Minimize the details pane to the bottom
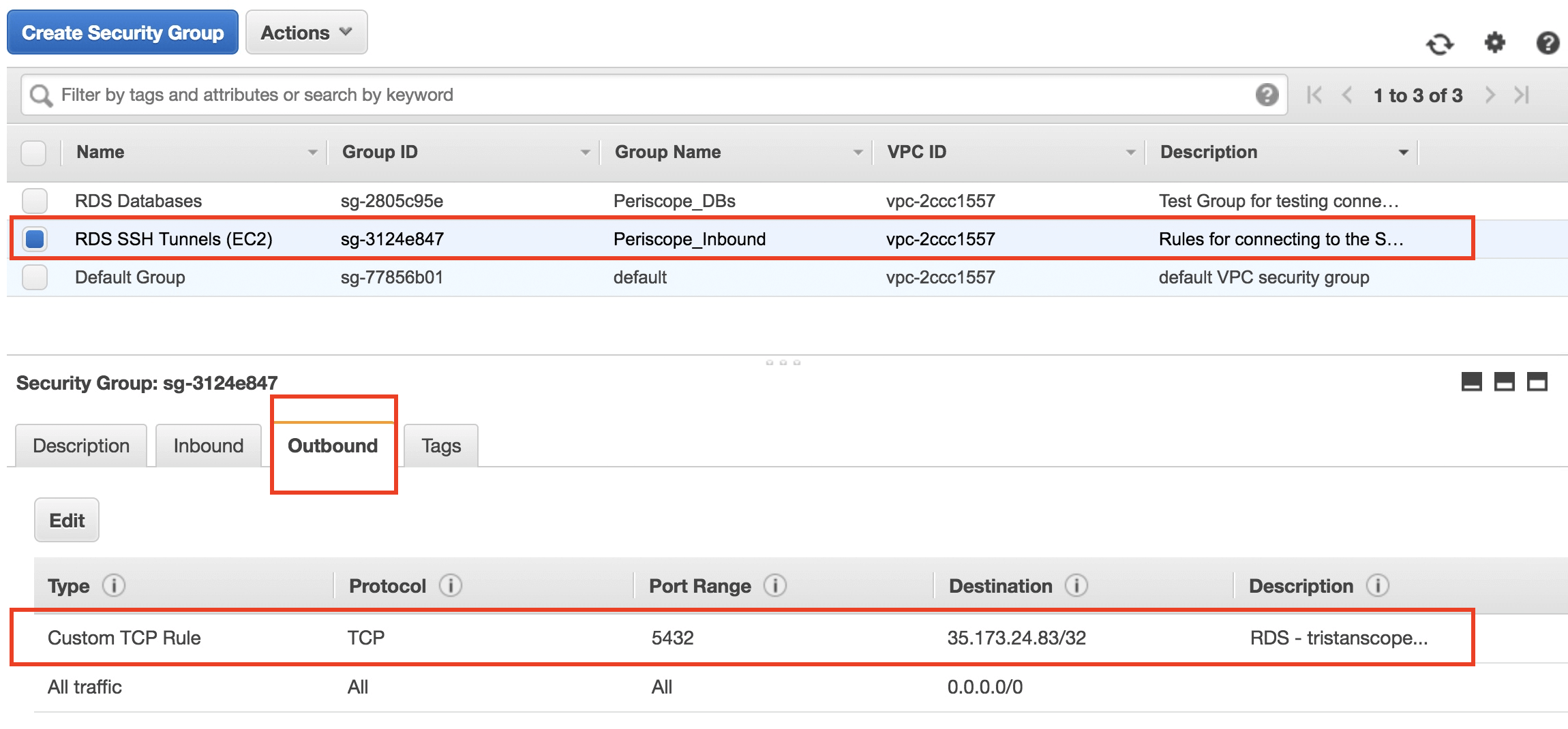1568x729 pixels. [1472, 382]
